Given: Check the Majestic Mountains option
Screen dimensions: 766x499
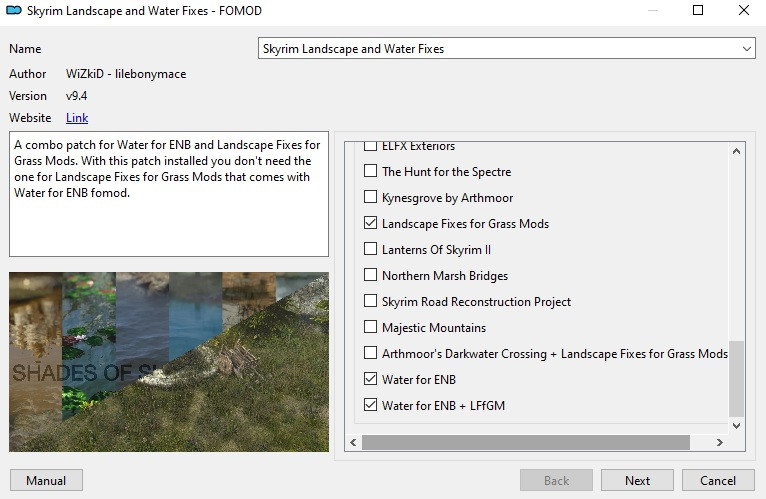Looking at the screenshot, I should pos(370,326).
